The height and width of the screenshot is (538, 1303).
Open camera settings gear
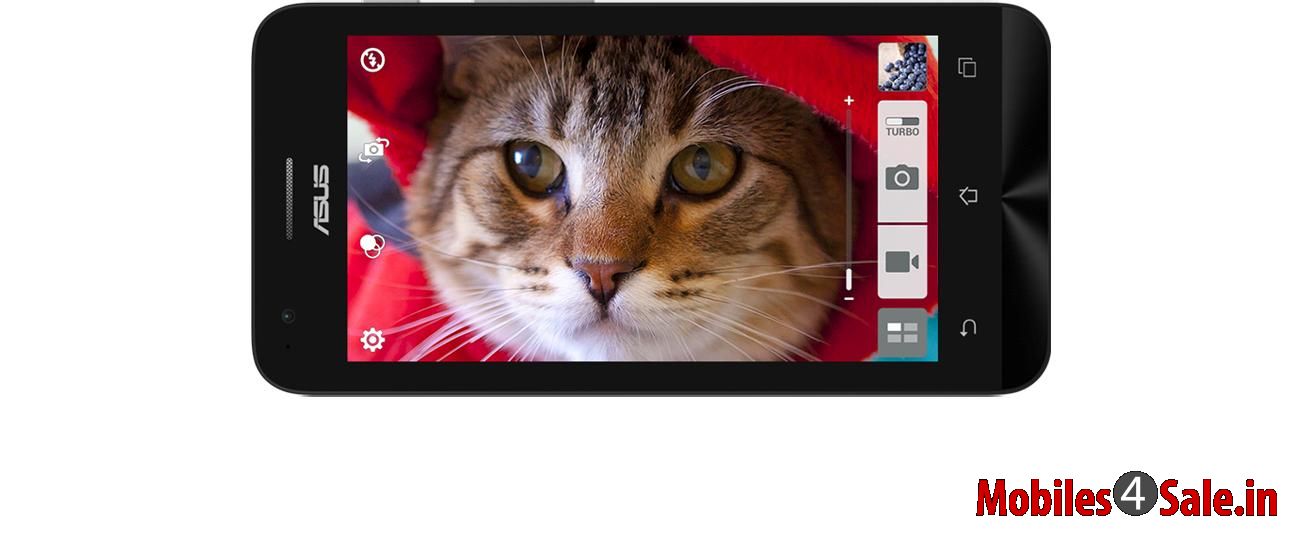[x=372, y=340]
